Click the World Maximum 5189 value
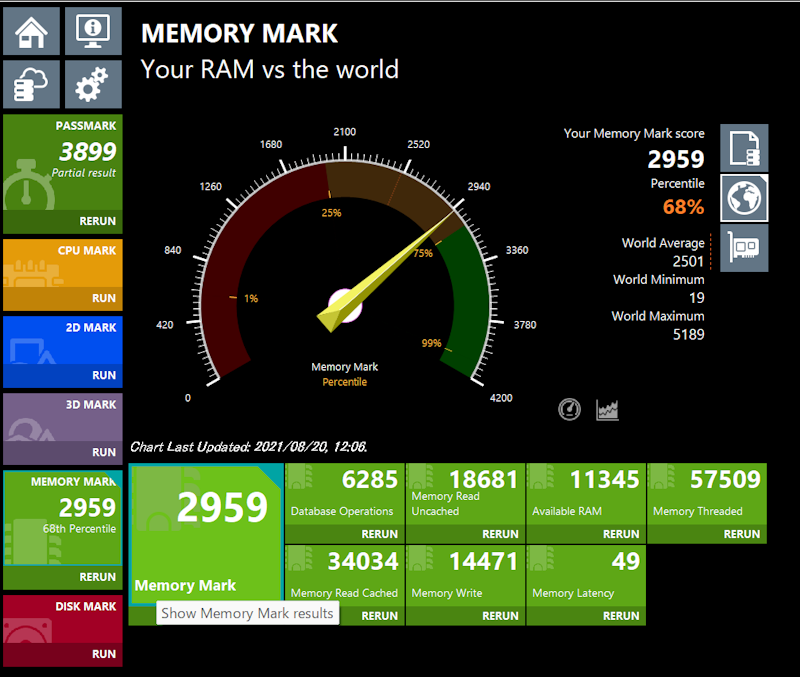This screenshot has width=800, height=677. (688, 334)
